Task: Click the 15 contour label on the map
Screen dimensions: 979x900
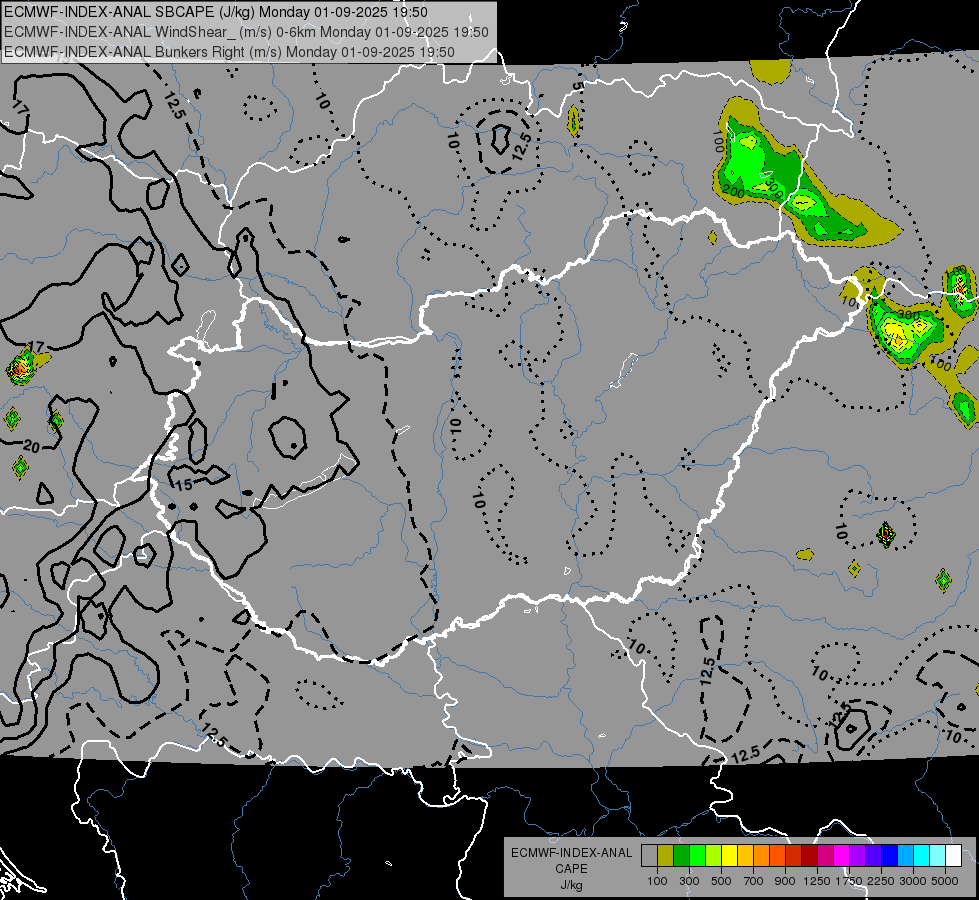Action: pyautogui.click(x=184, y=485)
